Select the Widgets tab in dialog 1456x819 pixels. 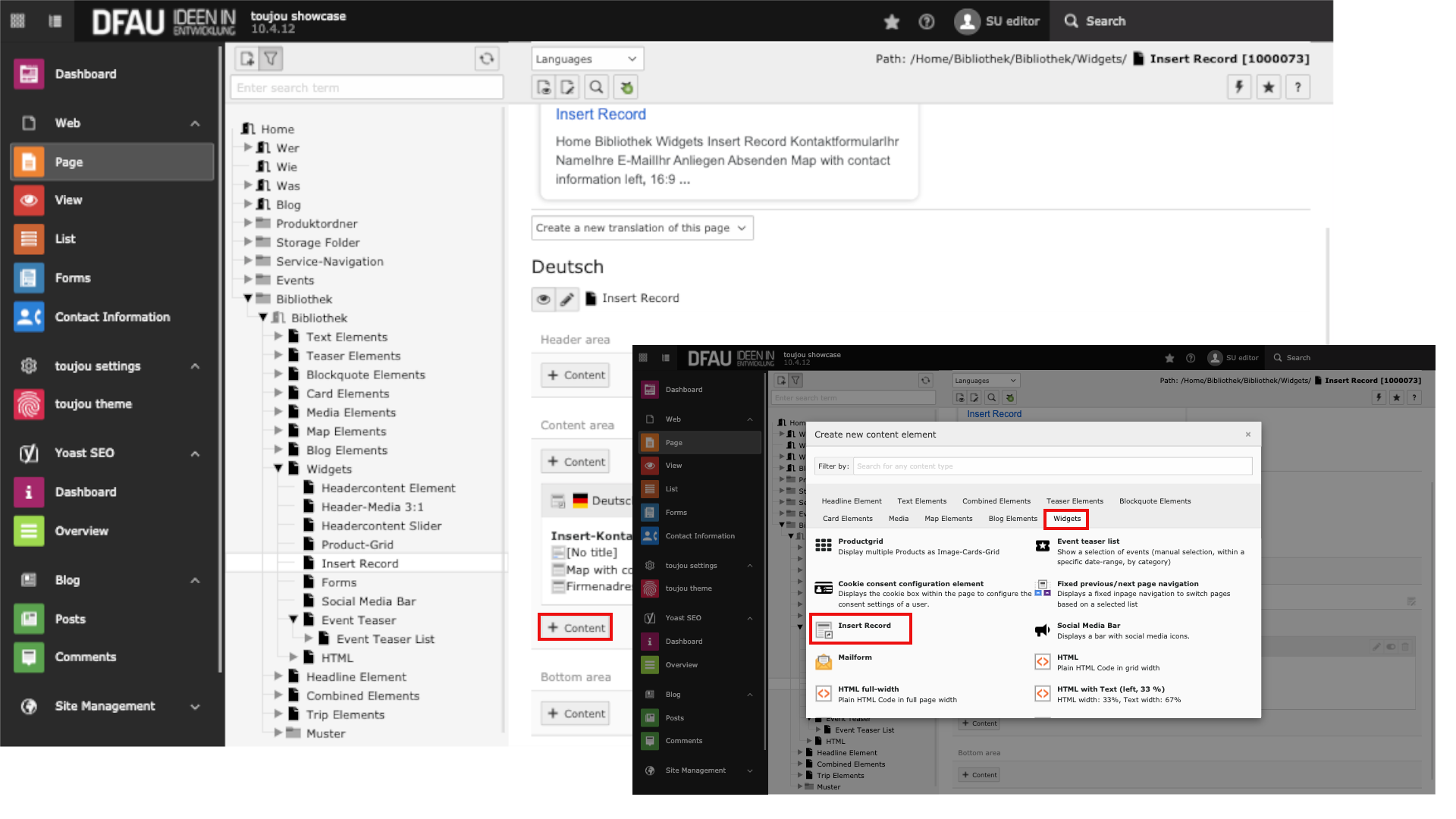point(1066,519)
